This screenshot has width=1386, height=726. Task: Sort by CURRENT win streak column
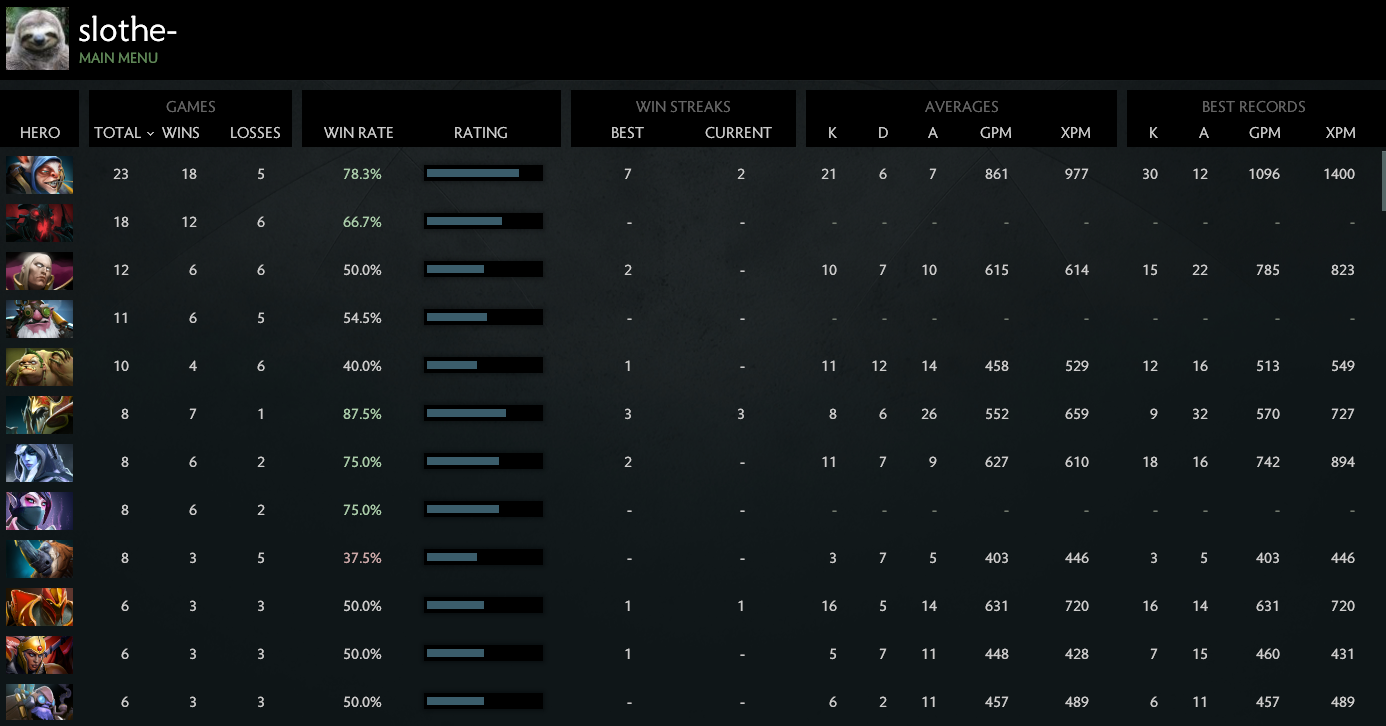coord(738,133)
